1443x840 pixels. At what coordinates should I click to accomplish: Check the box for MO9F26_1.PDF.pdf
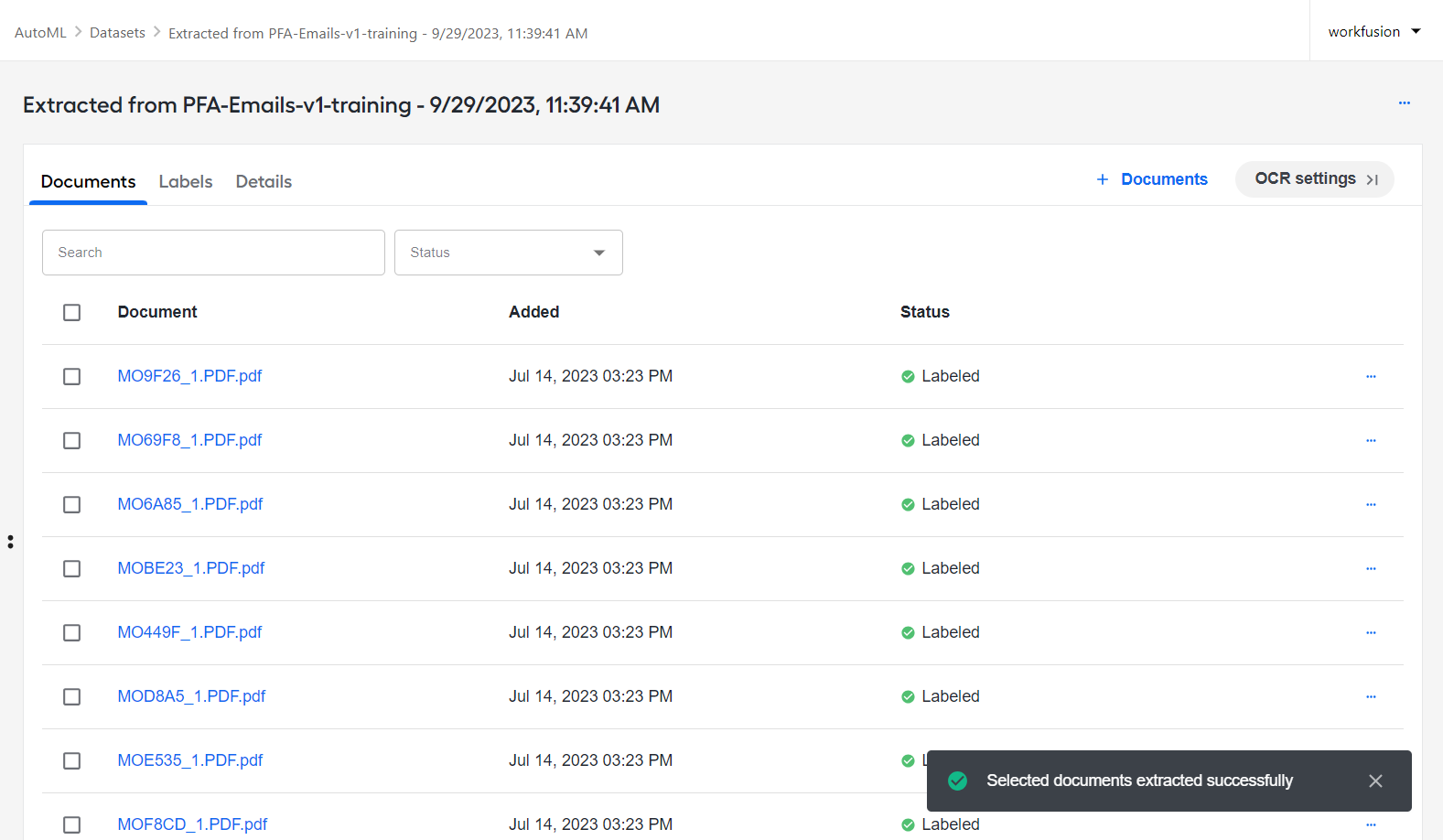[71, 376]
